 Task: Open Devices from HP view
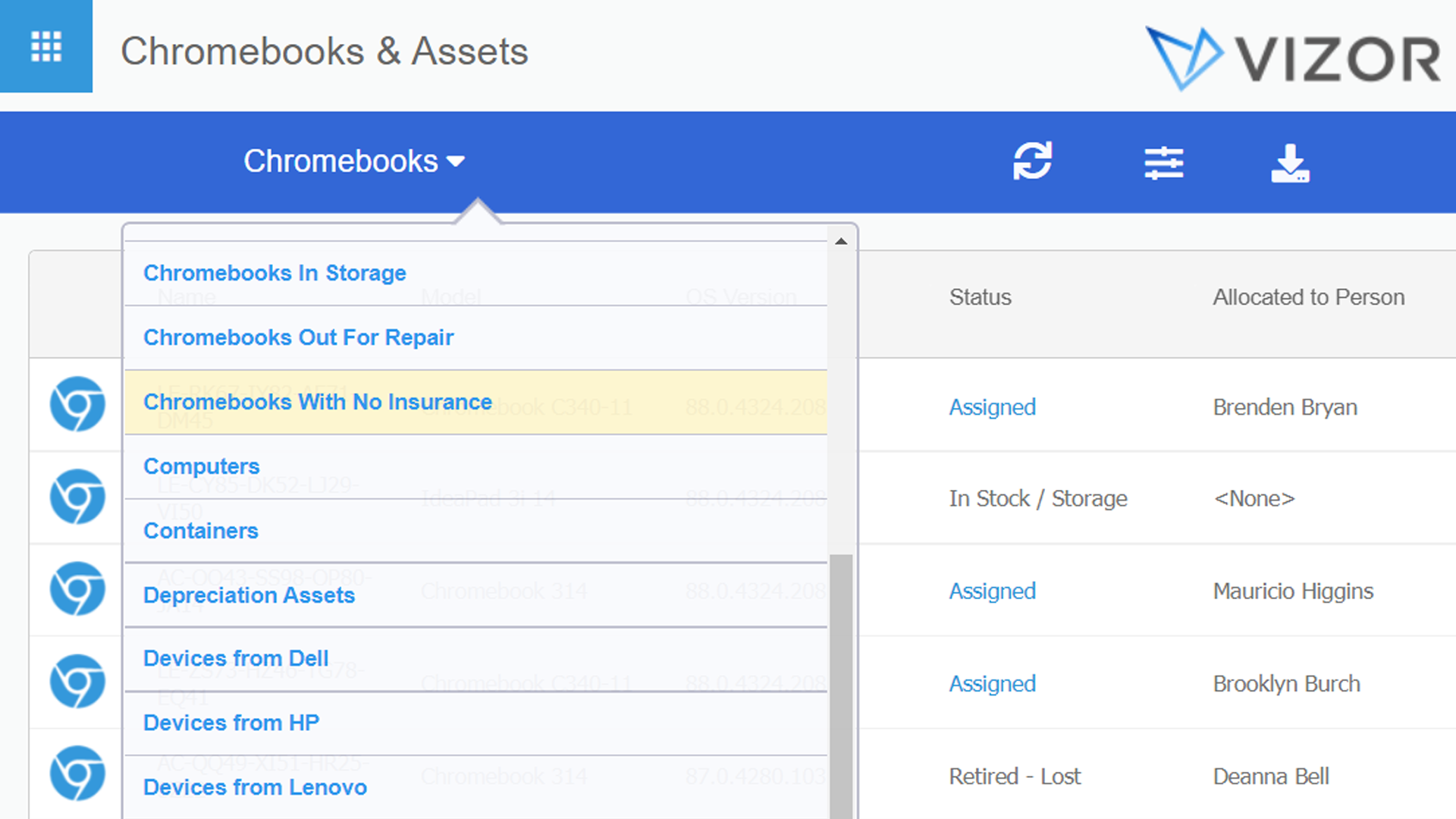click(x=475, y=723)
